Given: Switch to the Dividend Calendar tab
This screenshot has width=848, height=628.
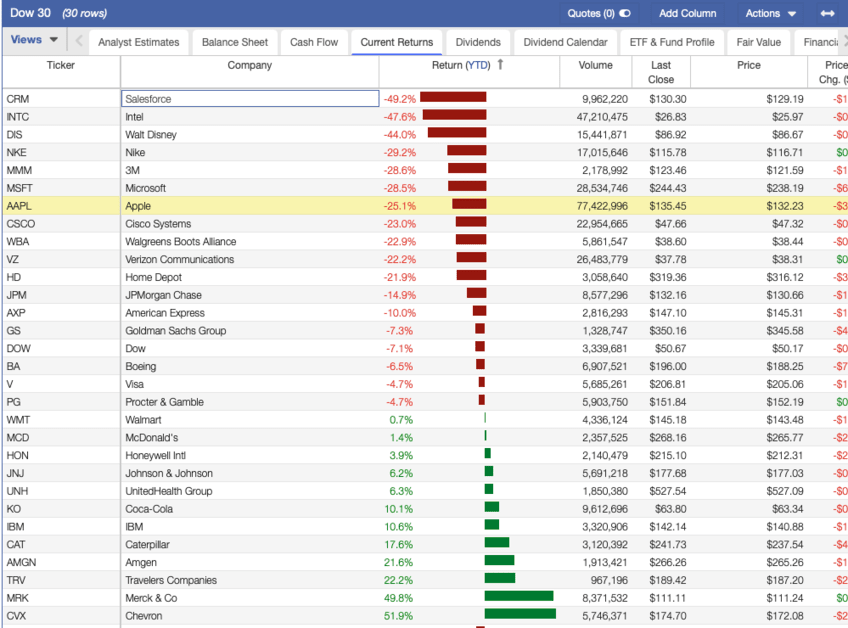Looking at the screenshot, I should (565, 42).
